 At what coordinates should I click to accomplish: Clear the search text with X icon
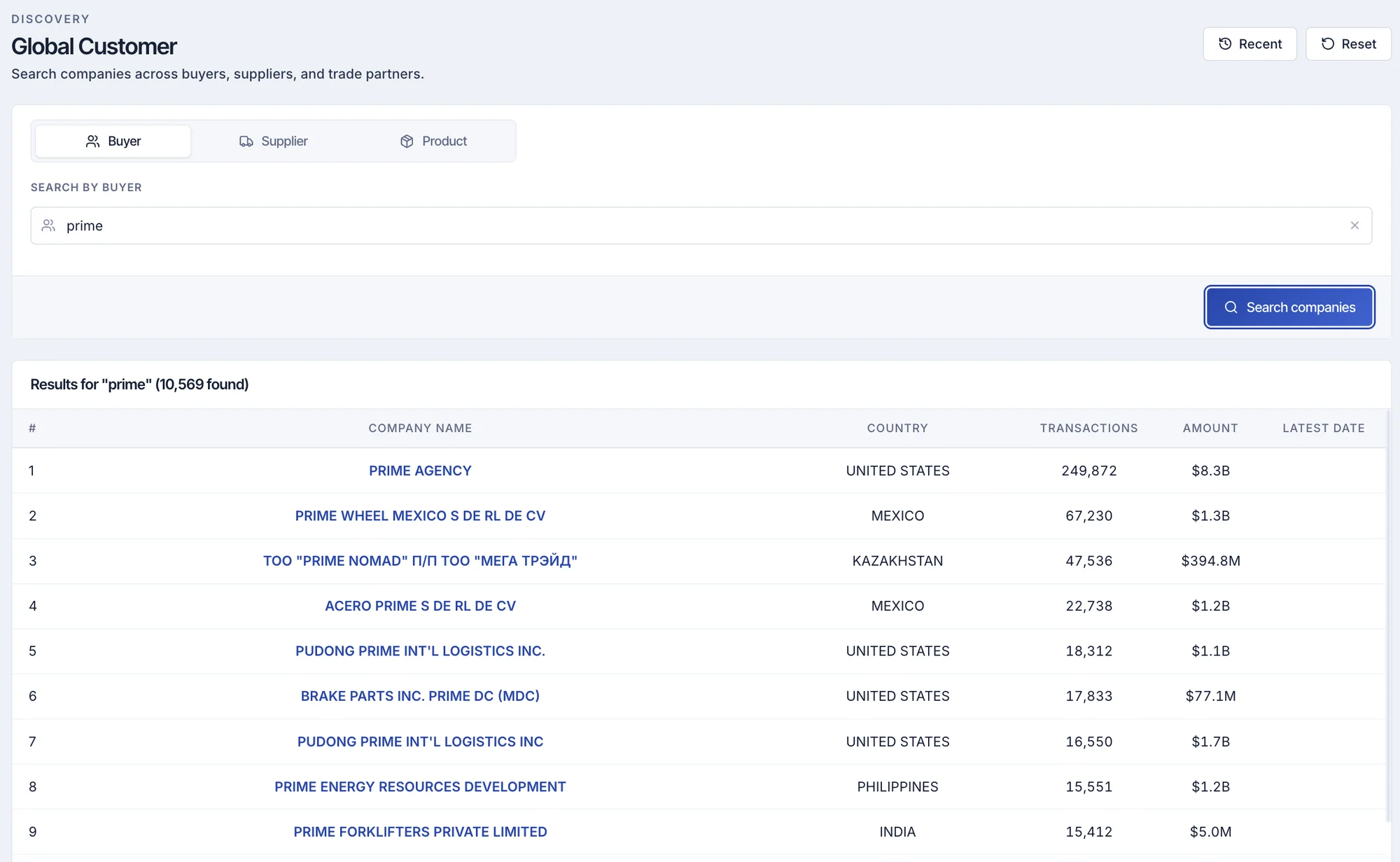pyautogui.click(x=1354, y=225)
